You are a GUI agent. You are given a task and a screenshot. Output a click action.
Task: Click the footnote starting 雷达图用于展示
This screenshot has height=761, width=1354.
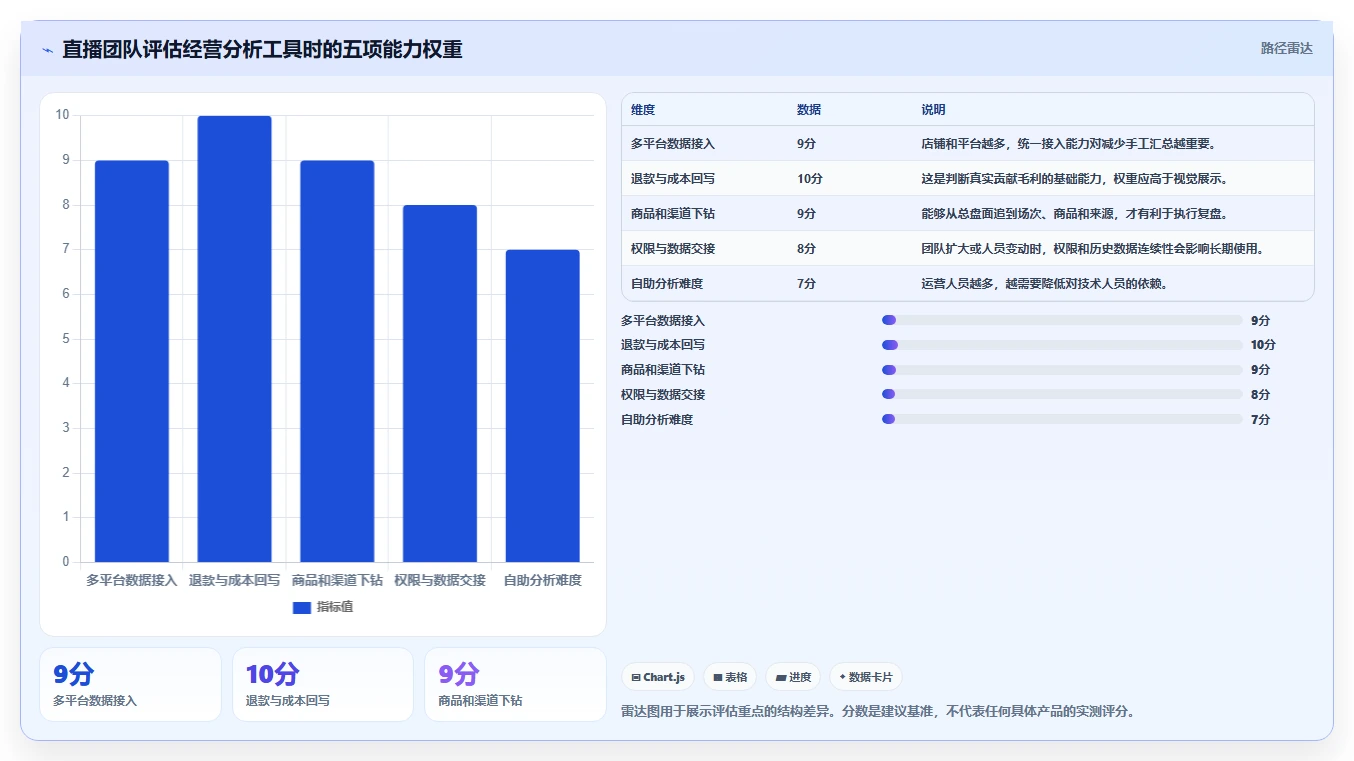(x=878, y=712)
